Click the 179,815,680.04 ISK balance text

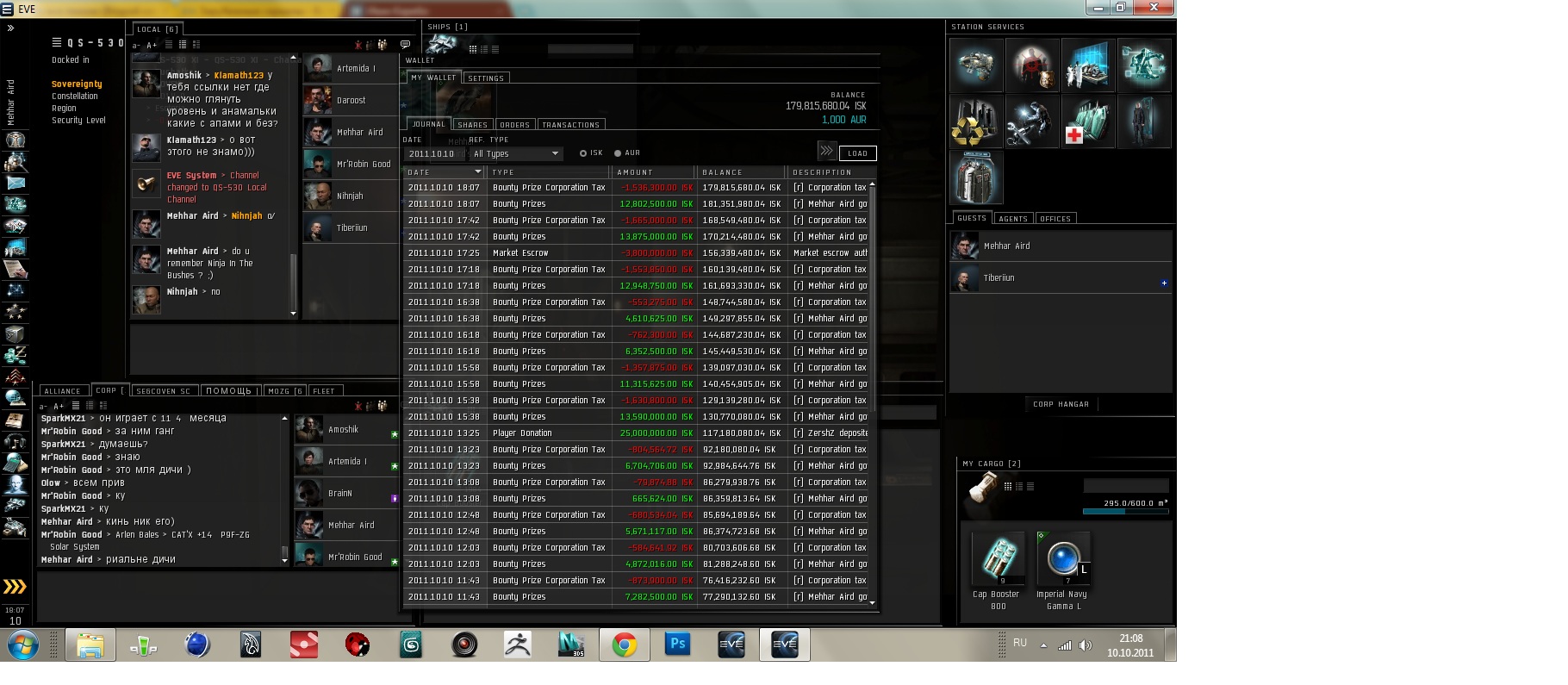825,106
